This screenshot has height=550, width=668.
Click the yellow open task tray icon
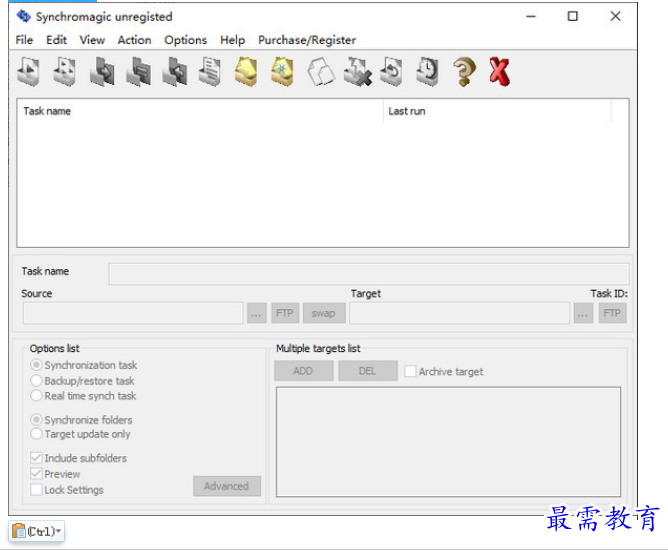tap(246, 71)
